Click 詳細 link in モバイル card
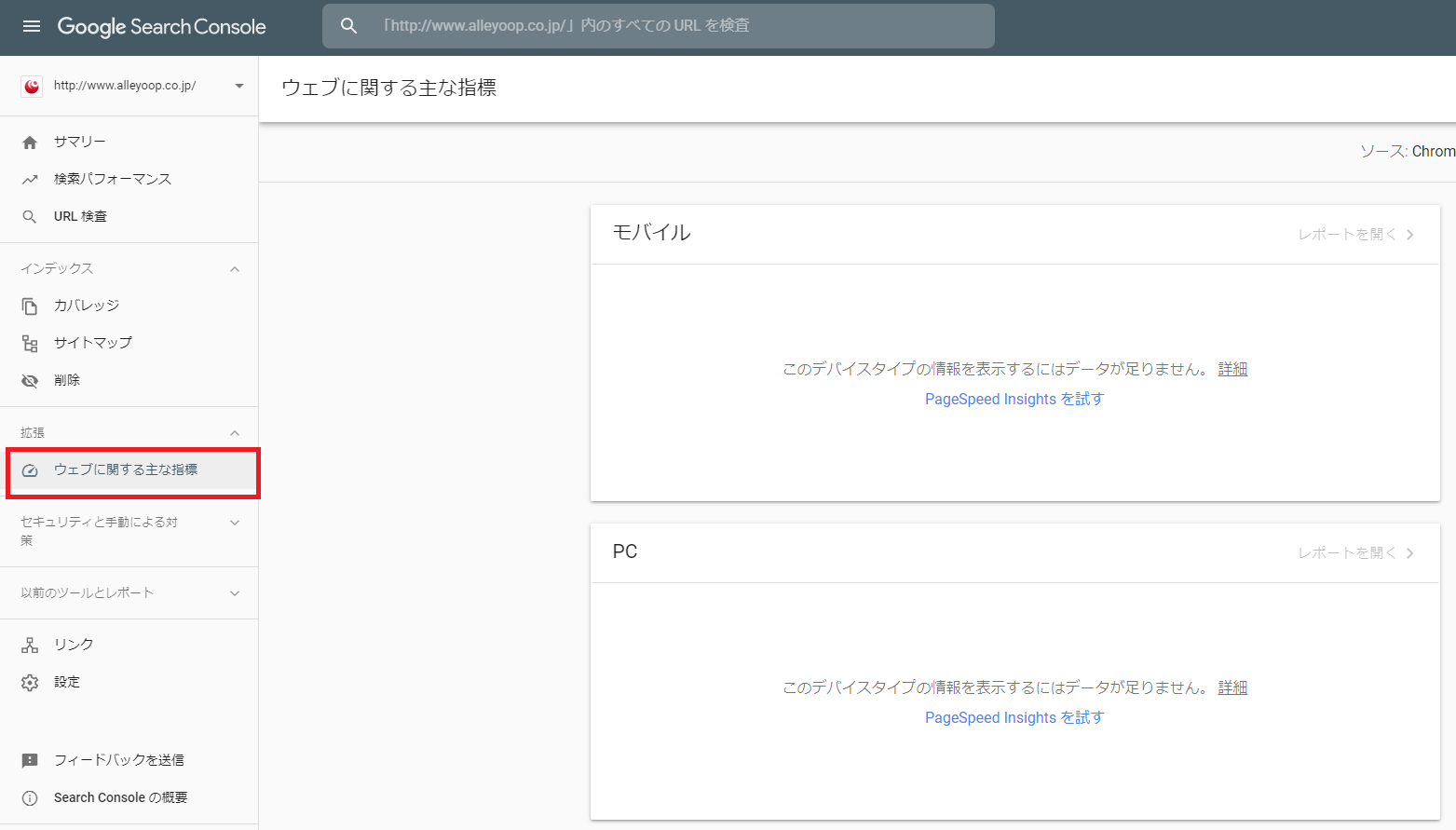This screenshot has width=1456, height=830. [x=1232, y=369]
